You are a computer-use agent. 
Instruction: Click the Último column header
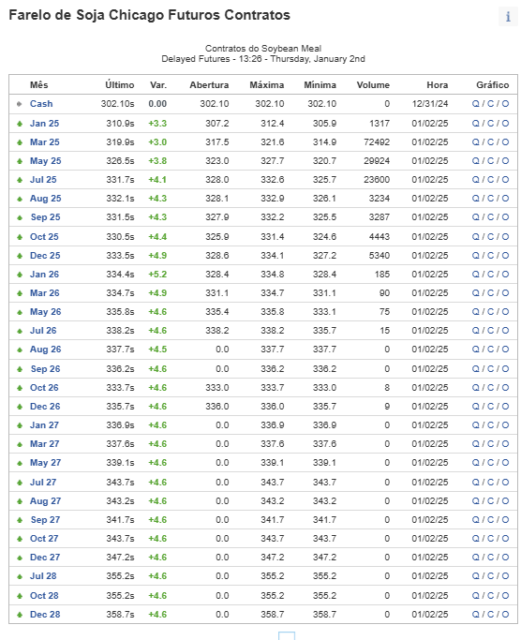pyautogui.click(x=120, y=85)
